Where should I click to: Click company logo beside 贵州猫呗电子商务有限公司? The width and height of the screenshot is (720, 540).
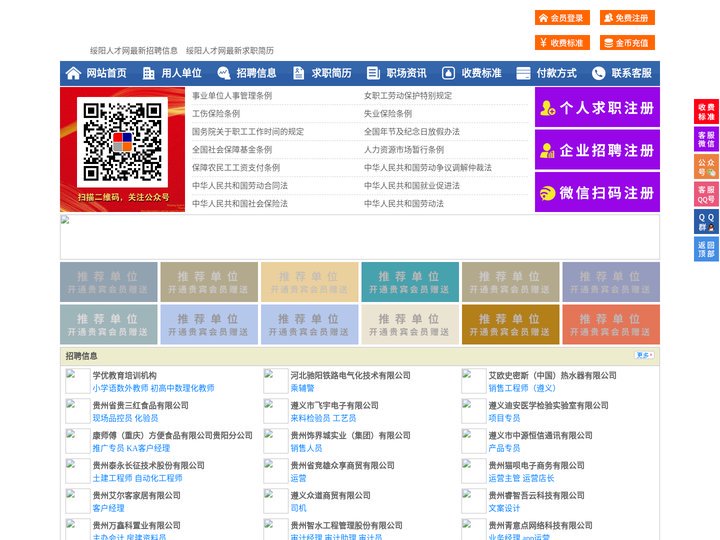point(473,471)
